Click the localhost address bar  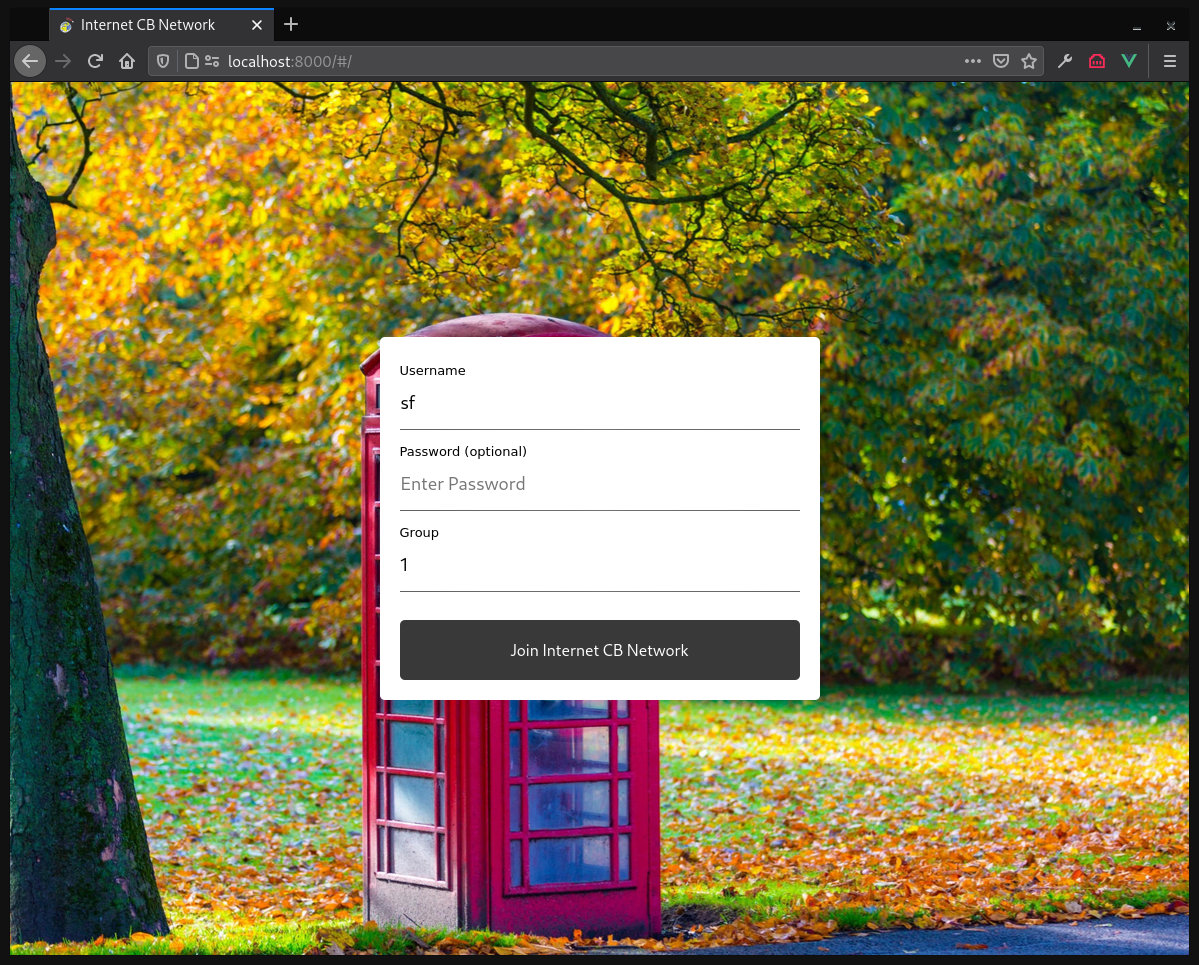pyautogui.click(x=580, y=61)
